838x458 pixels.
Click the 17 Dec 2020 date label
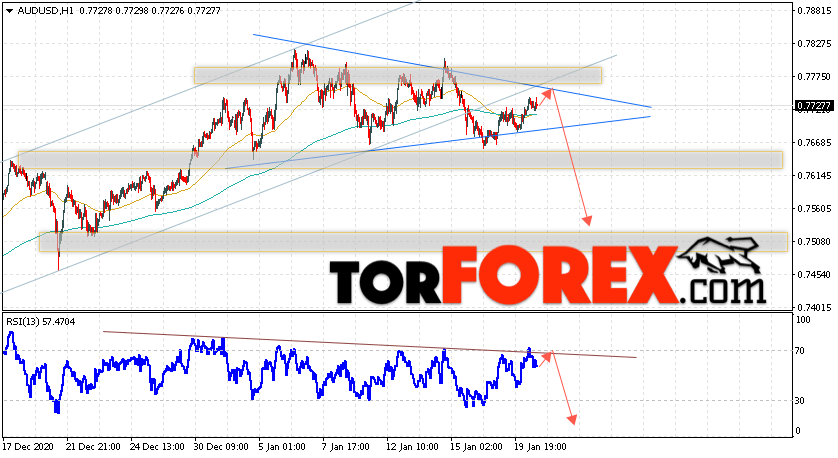(27, 447)
